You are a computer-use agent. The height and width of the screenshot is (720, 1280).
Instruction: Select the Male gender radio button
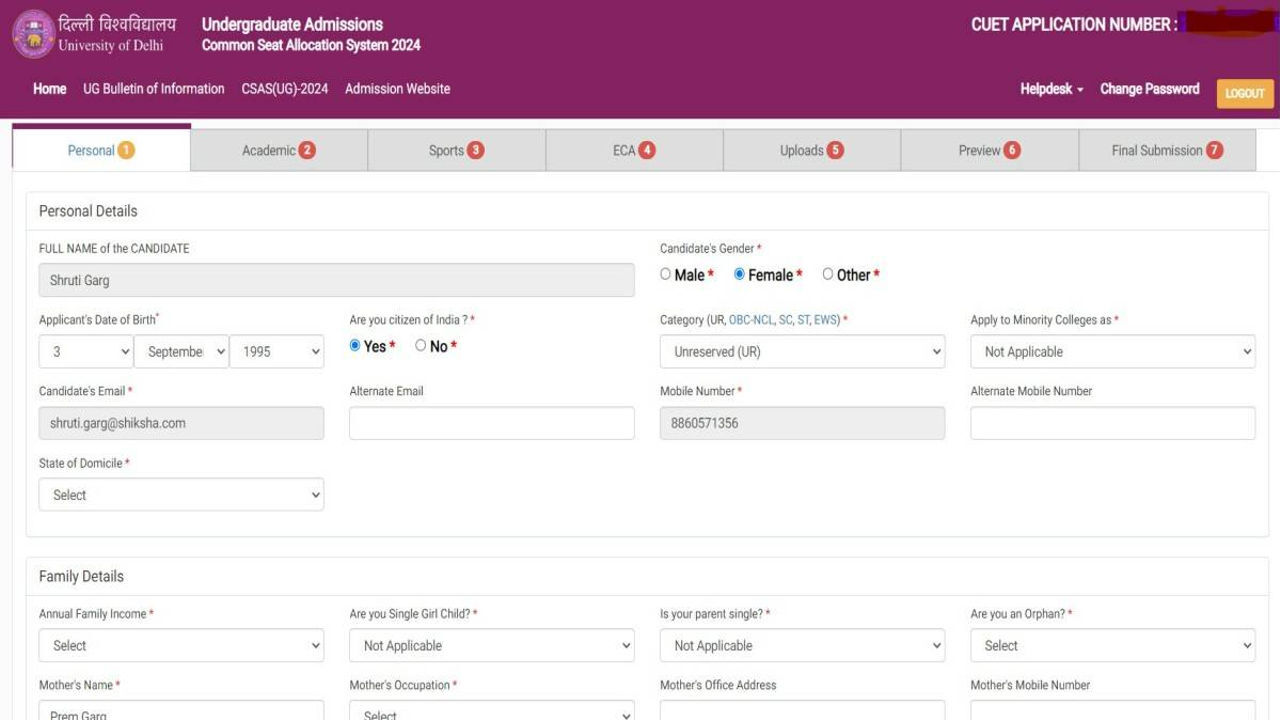(664, 273)
